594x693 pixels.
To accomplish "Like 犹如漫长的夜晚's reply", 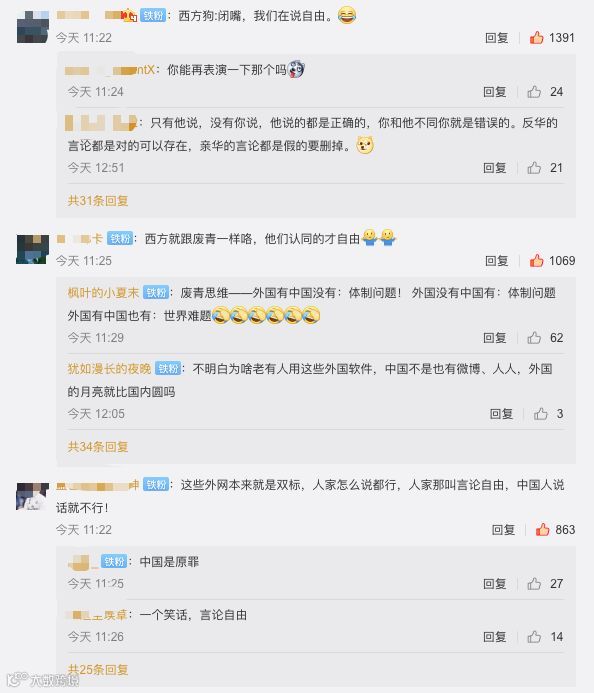I will pyautogui.click(x=541, y=414).
